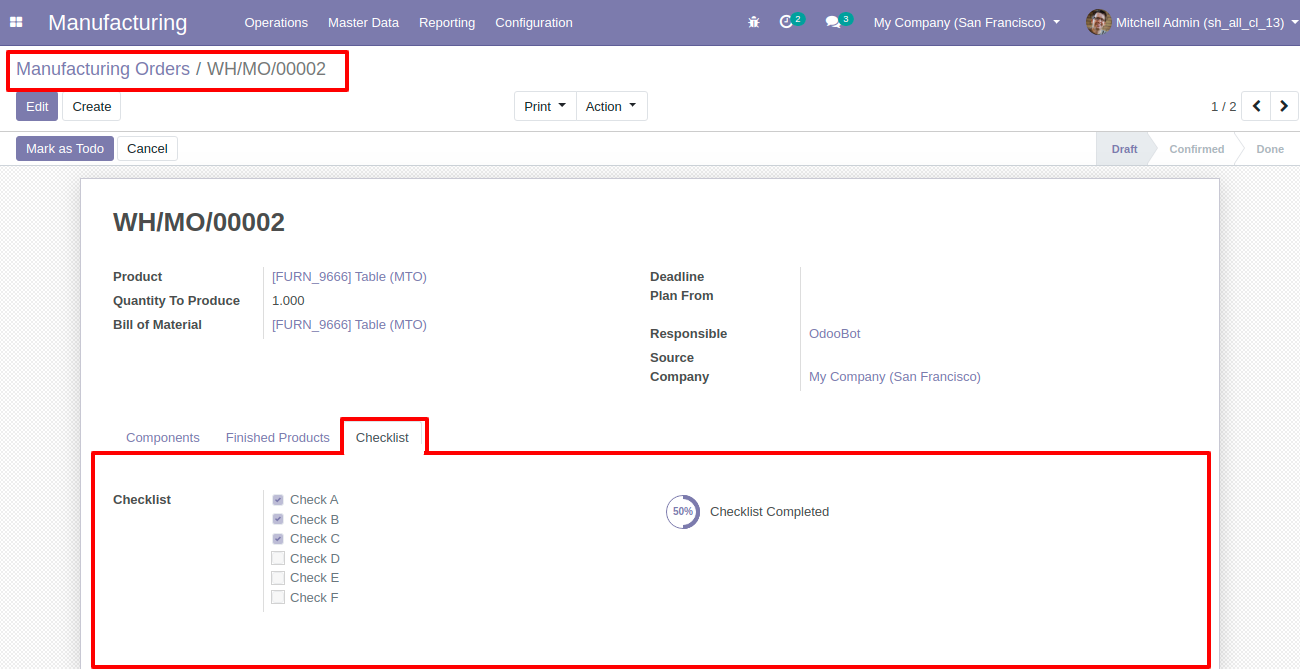This screenshot has height=669, width=1300.
Task: Open the Bill of Material Table (MTO) link
Action: coord(349,324)
